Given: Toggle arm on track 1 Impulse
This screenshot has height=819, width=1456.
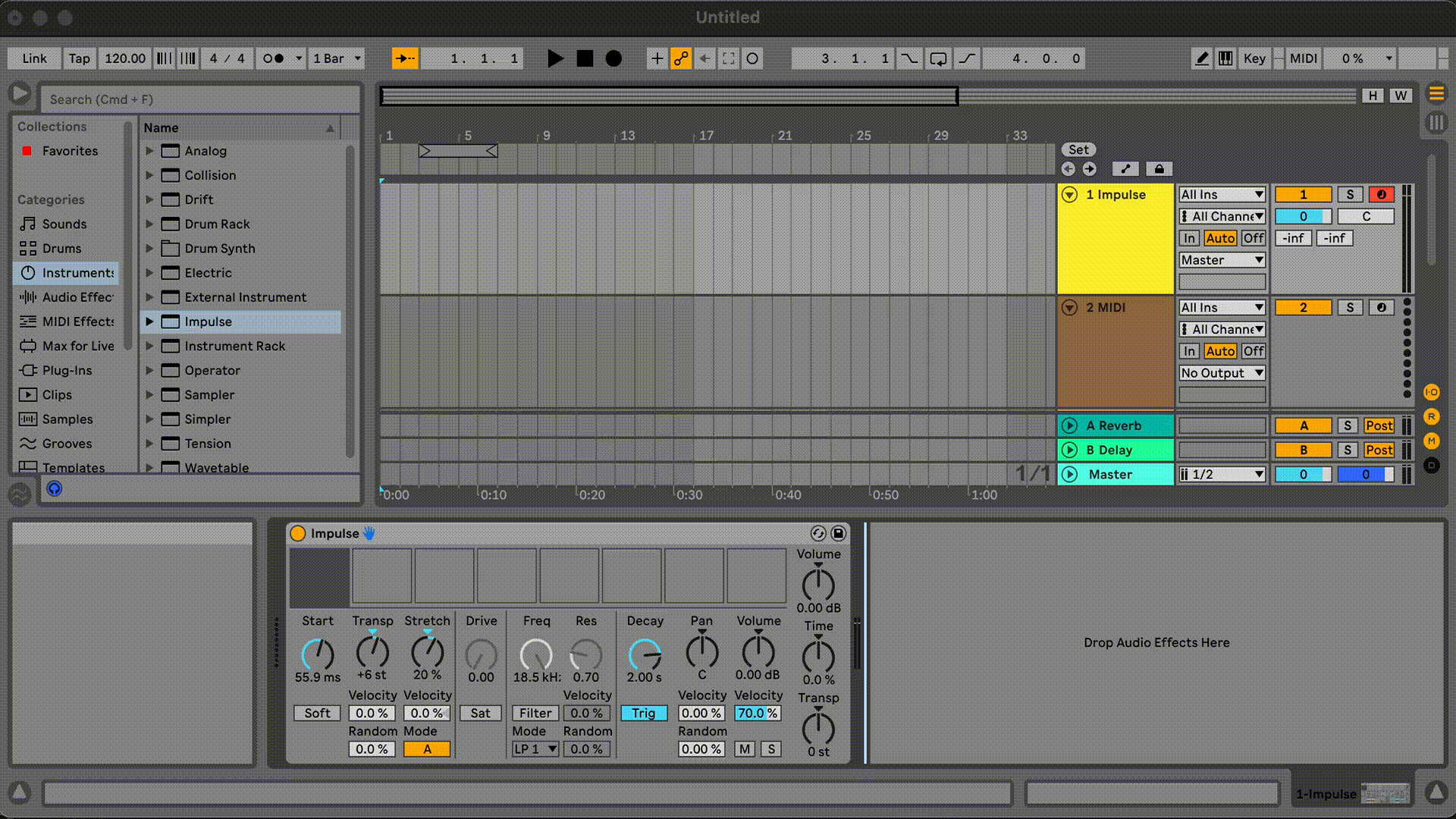Looking at the screenshot, I should 1382,195.
